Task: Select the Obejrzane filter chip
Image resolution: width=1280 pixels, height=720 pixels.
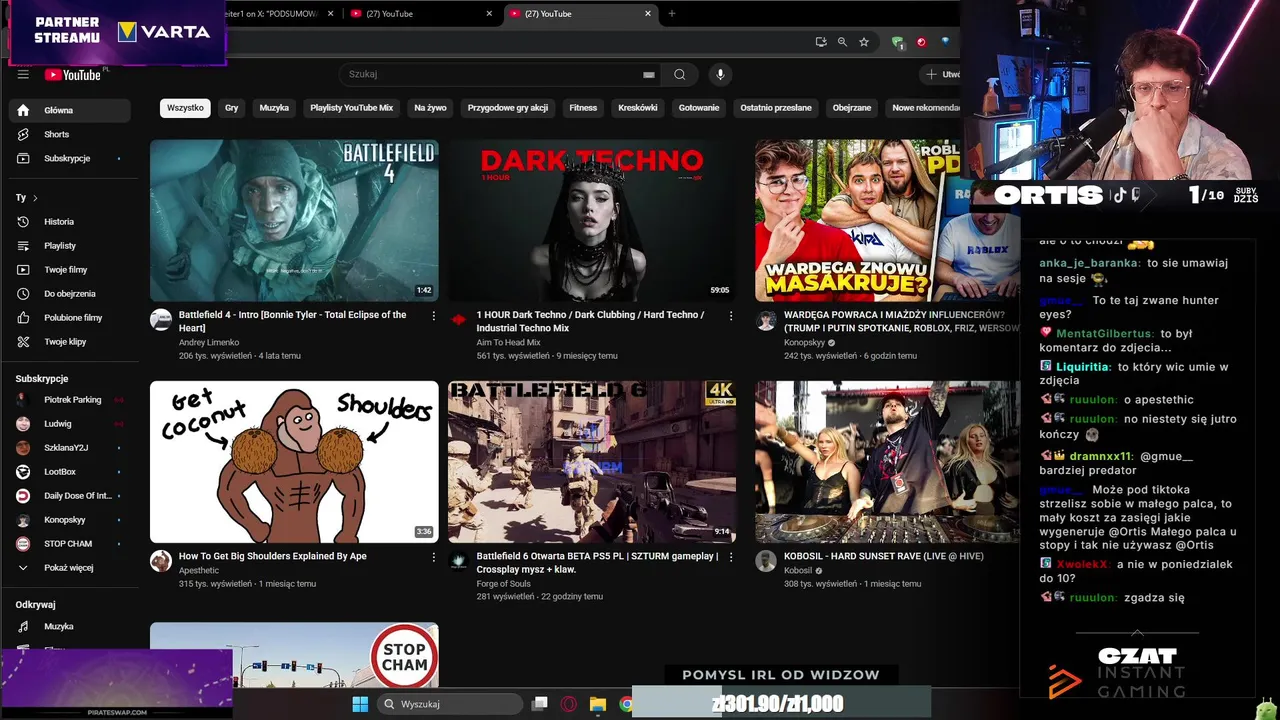Action: tap(852, 108)
